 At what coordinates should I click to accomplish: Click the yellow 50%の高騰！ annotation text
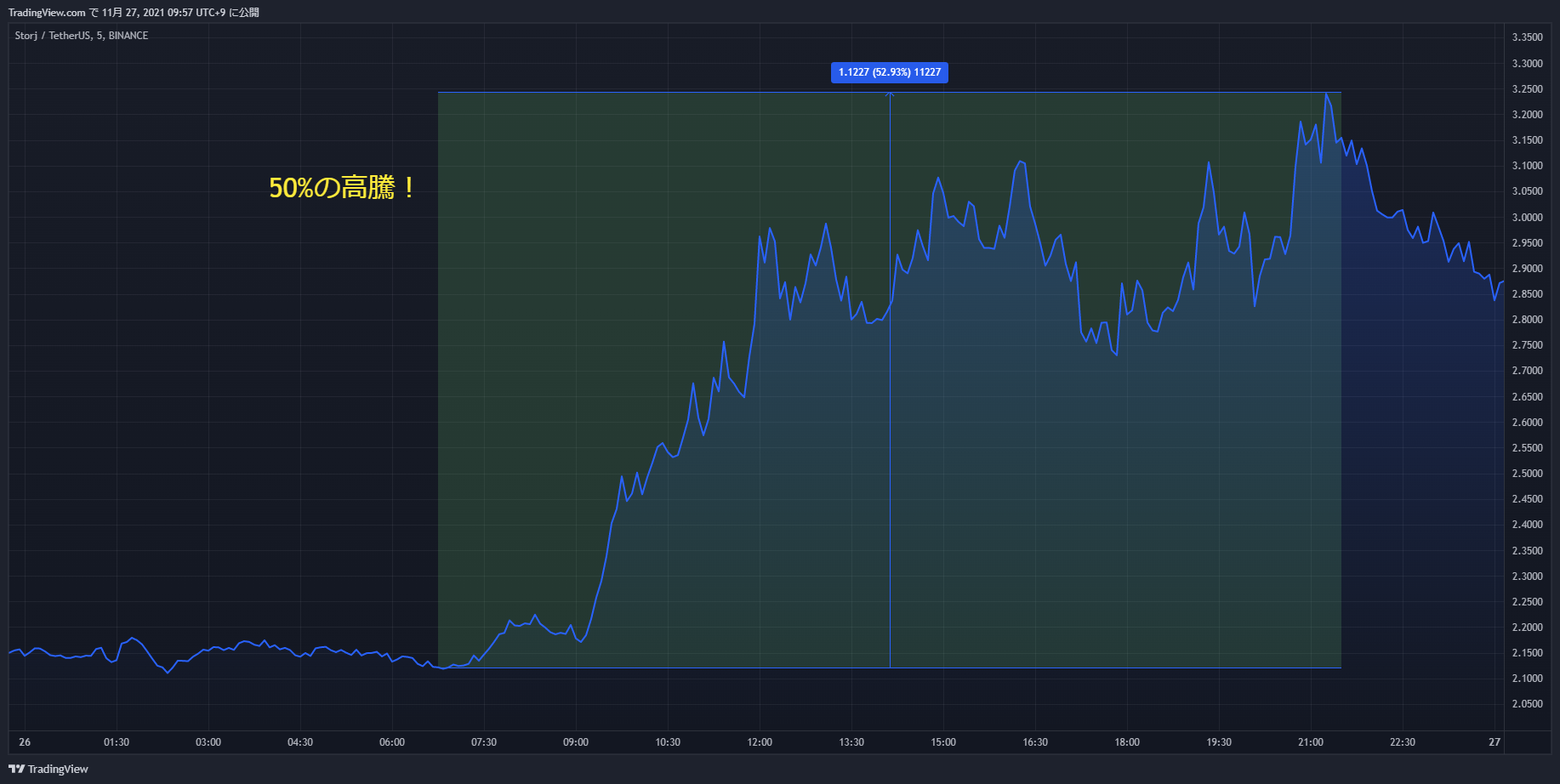342,187
